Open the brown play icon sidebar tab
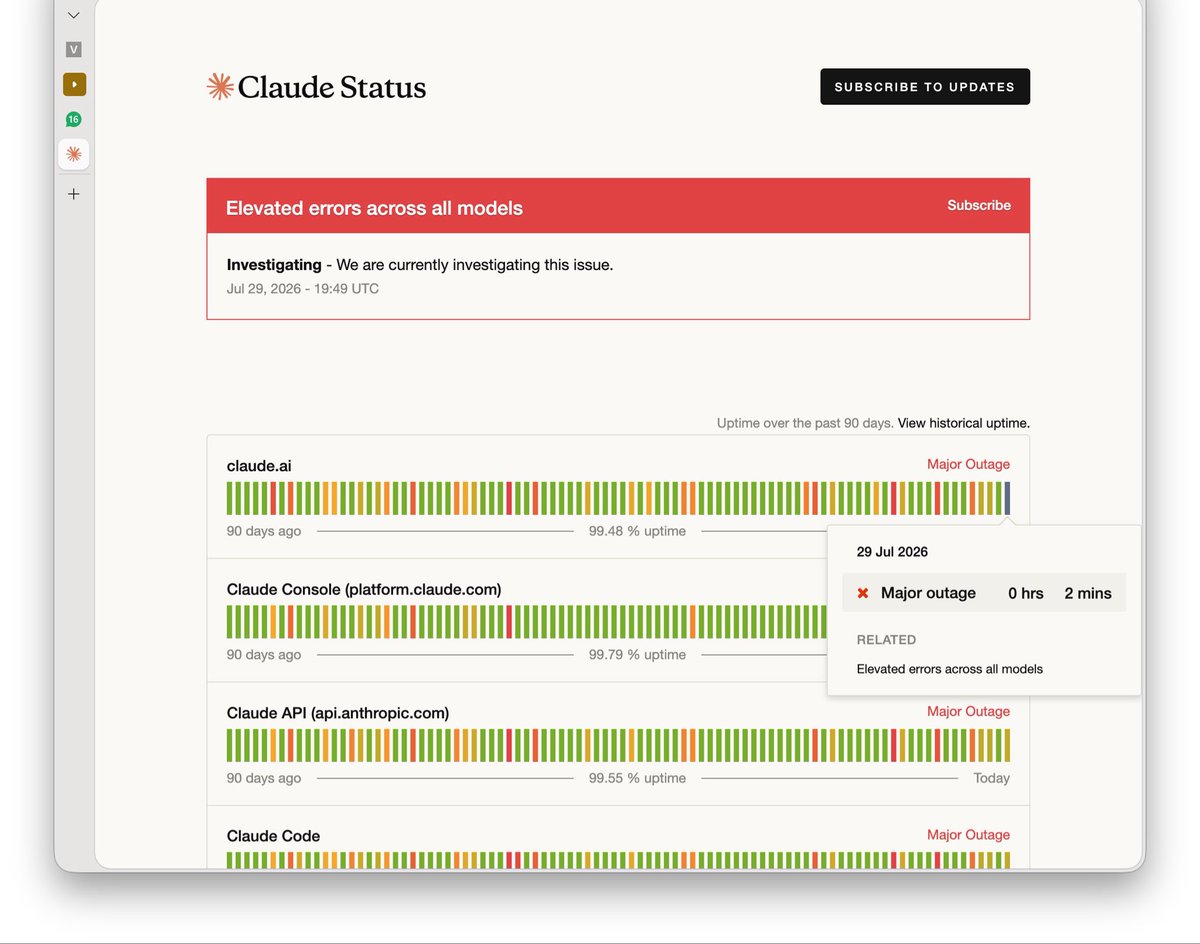This screenshot has width=1200, height=944. [x=74, y=84]
